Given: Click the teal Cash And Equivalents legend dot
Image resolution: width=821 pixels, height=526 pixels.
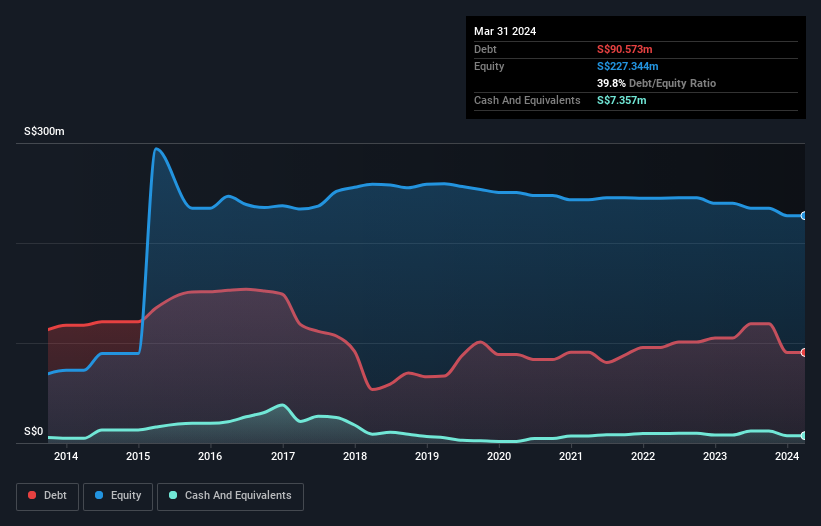Looking at the screenshot, I should pos(173,495).
